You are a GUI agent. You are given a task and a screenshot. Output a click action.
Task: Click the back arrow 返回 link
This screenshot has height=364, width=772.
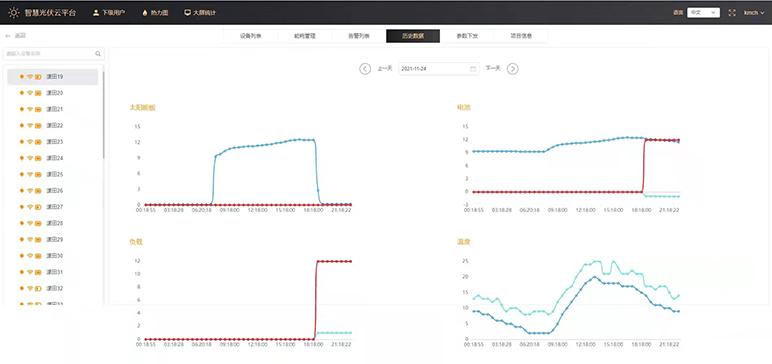point(15,36)
